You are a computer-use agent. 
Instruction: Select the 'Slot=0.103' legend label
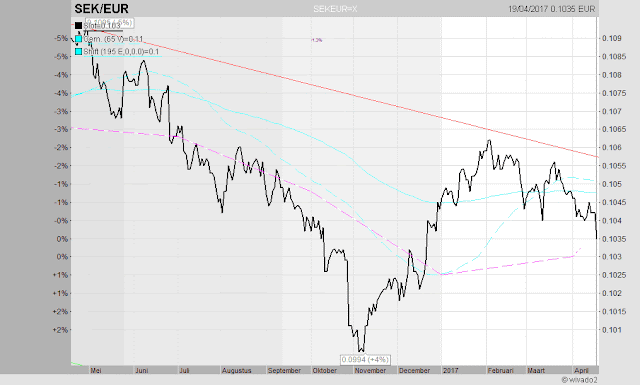coord(102,26)
